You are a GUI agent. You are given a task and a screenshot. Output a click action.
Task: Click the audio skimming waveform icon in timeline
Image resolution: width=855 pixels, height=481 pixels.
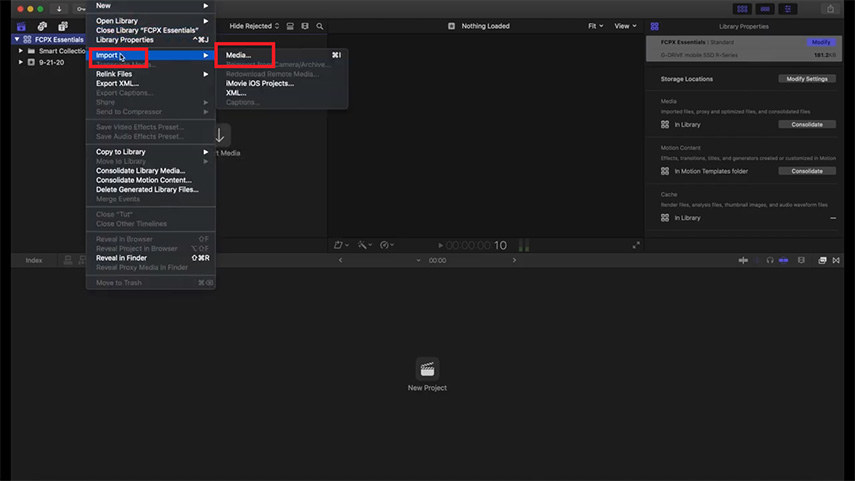(x=757, y=260)
